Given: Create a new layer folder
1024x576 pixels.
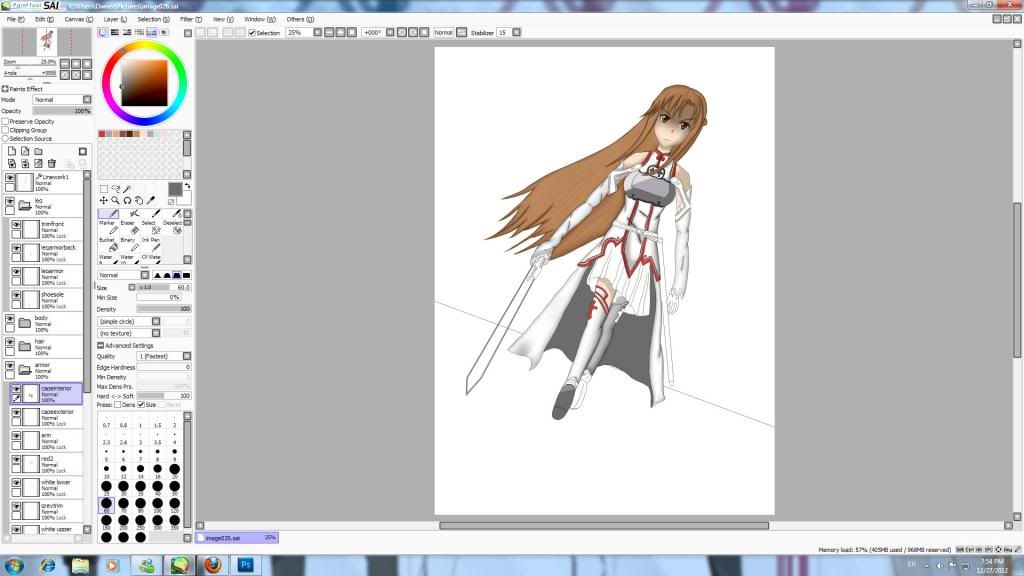Looking at the screenshot, I should click(x=39, y=151).
